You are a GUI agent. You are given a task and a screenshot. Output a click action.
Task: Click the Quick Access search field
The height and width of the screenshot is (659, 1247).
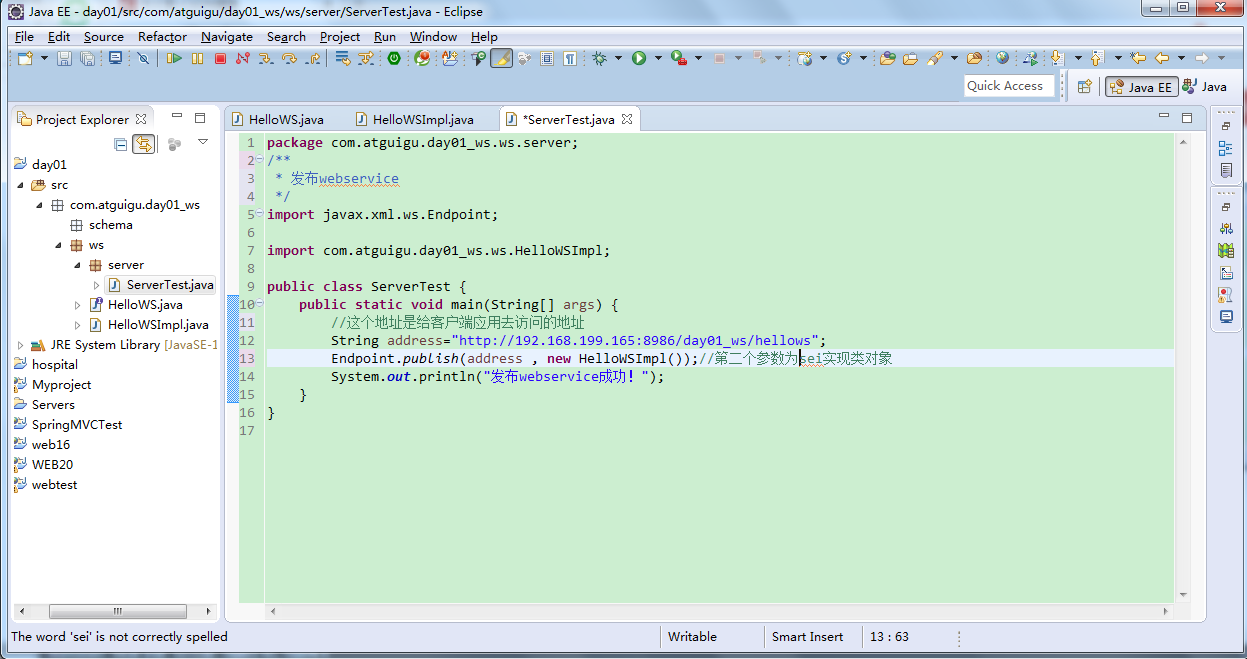[x=1010, y=86]
